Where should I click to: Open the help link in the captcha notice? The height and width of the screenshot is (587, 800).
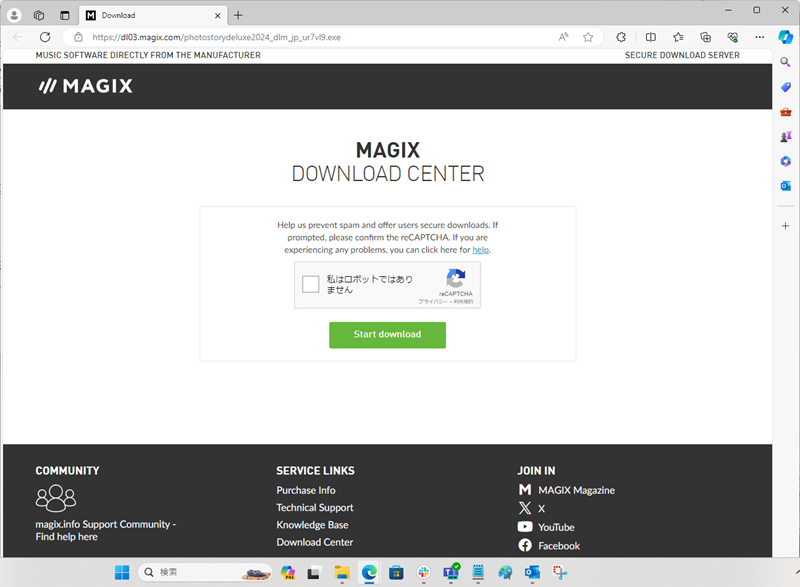point(481,250)
